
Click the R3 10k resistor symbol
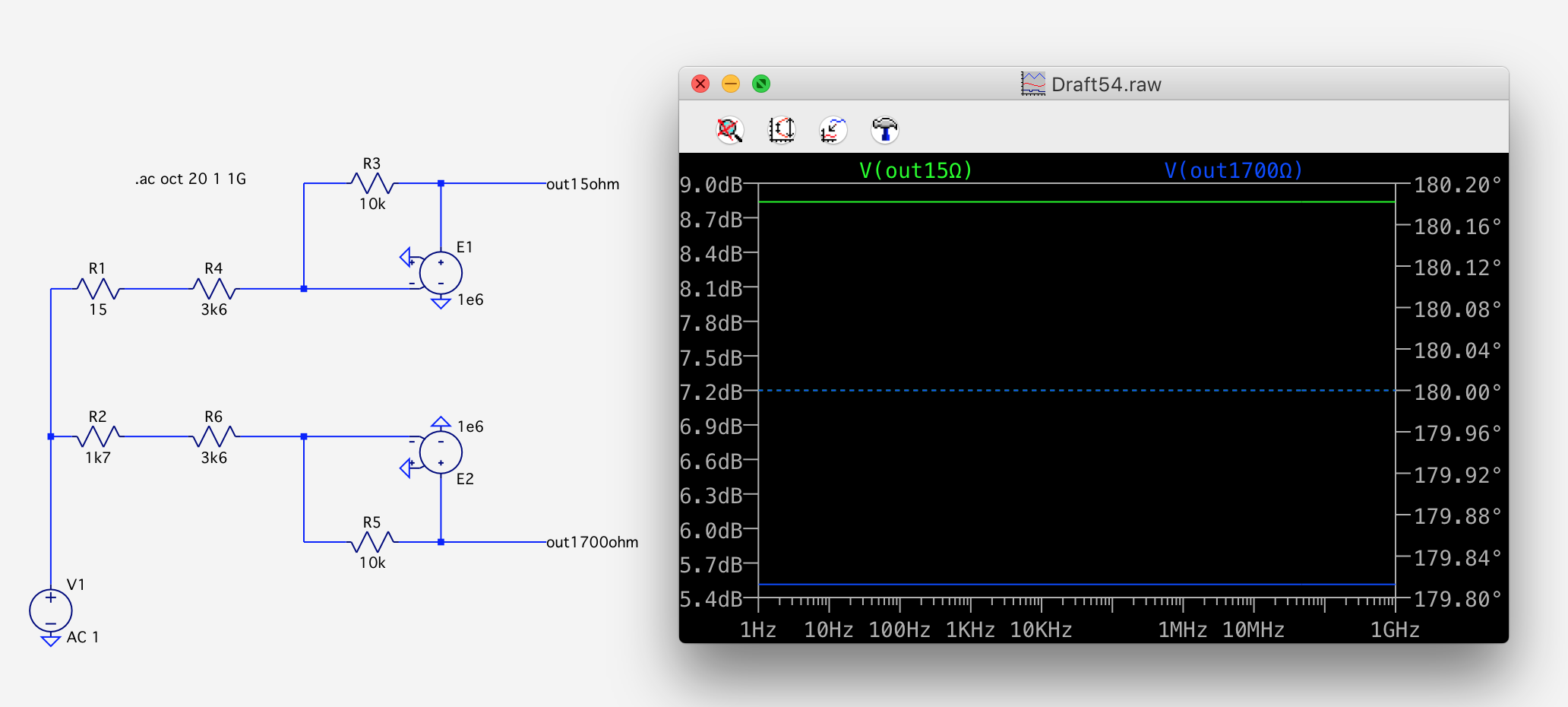coord(371,183)
